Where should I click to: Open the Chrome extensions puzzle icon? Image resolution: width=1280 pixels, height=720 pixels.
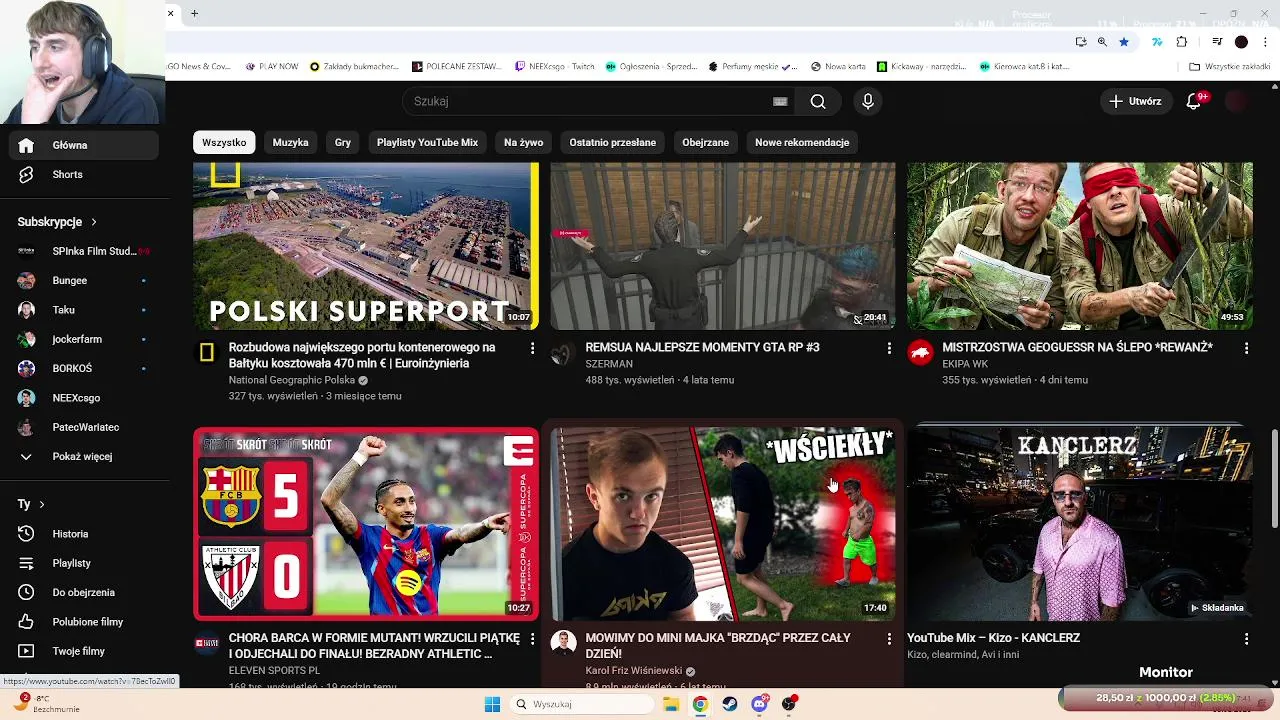(x=1182, y=42)
